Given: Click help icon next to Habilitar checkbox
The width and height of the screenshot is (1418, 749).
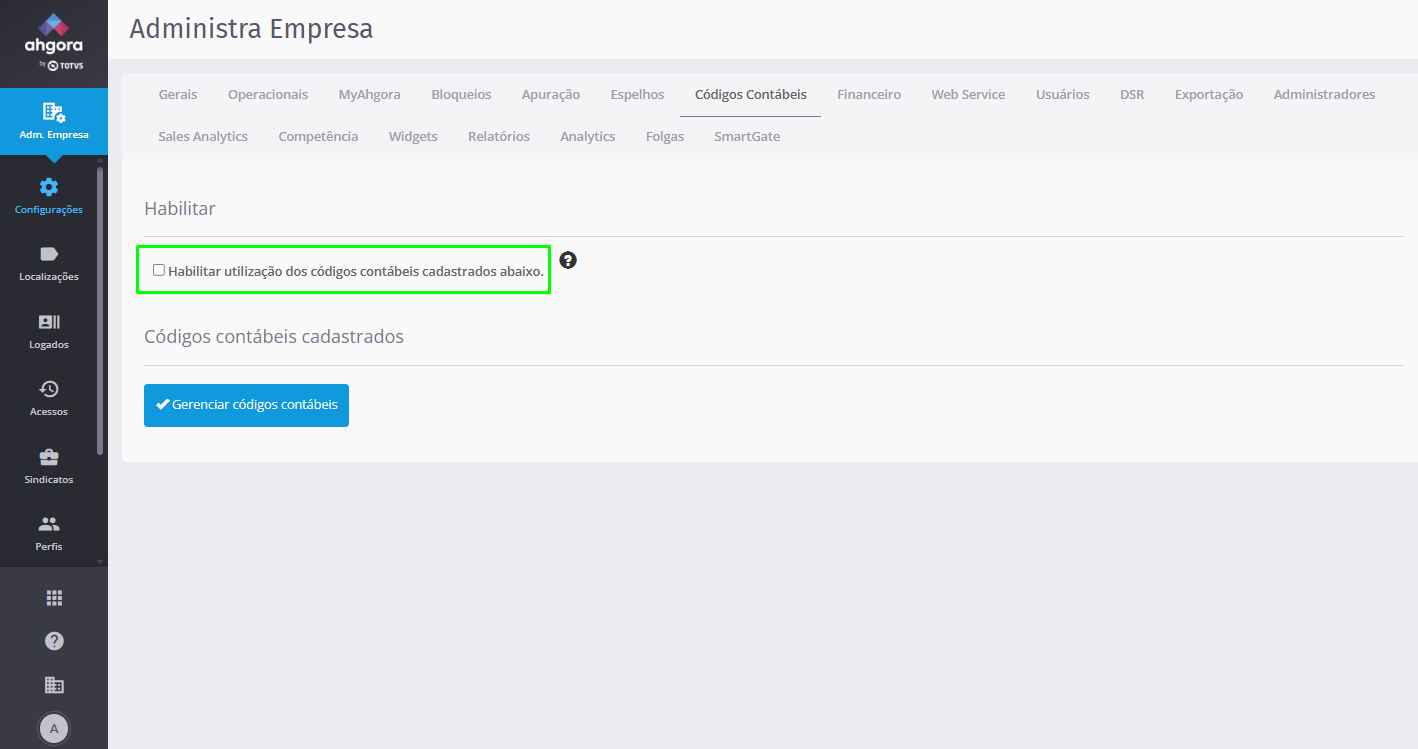Looking at the screenshot, I should point(568,260).
